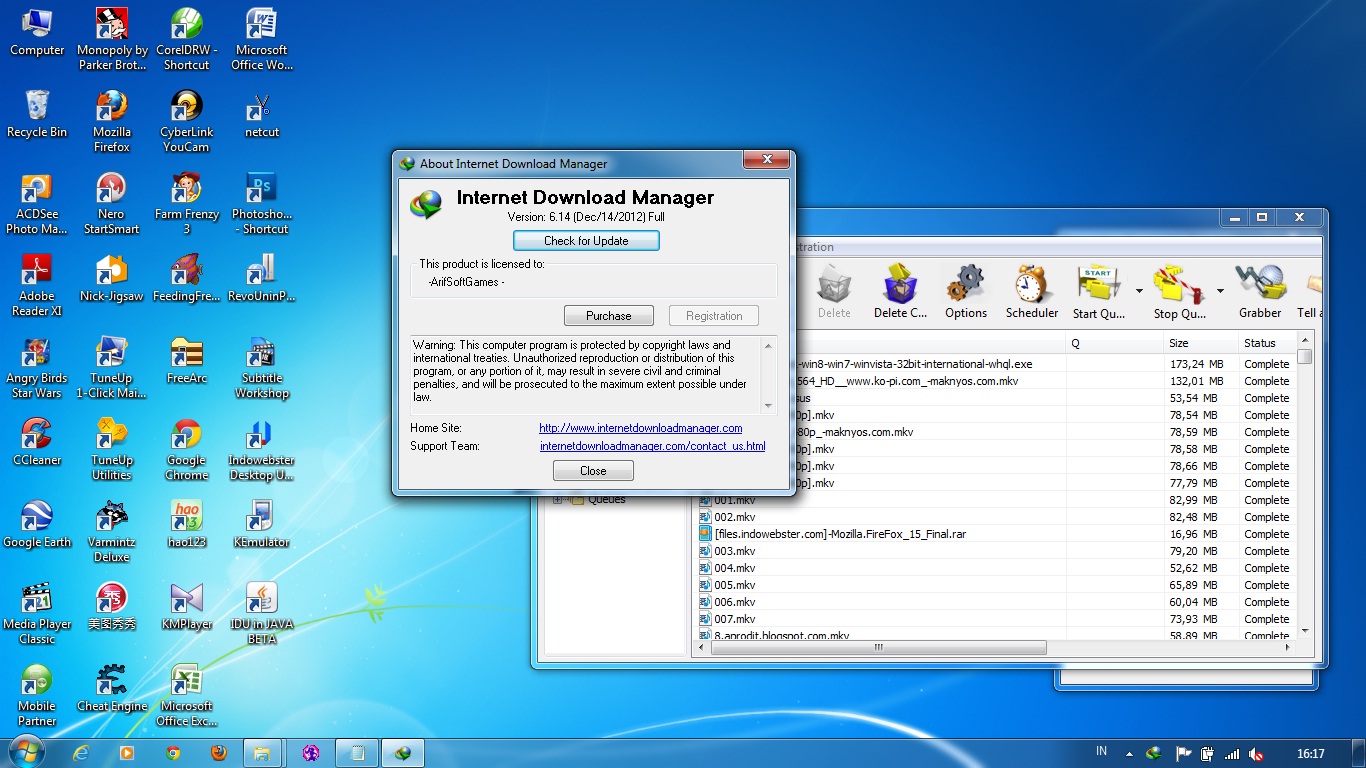Click the Purchase button in About dialog
Image resolution: width=1366 pixels, height=768 pixels.
[609, 316]
